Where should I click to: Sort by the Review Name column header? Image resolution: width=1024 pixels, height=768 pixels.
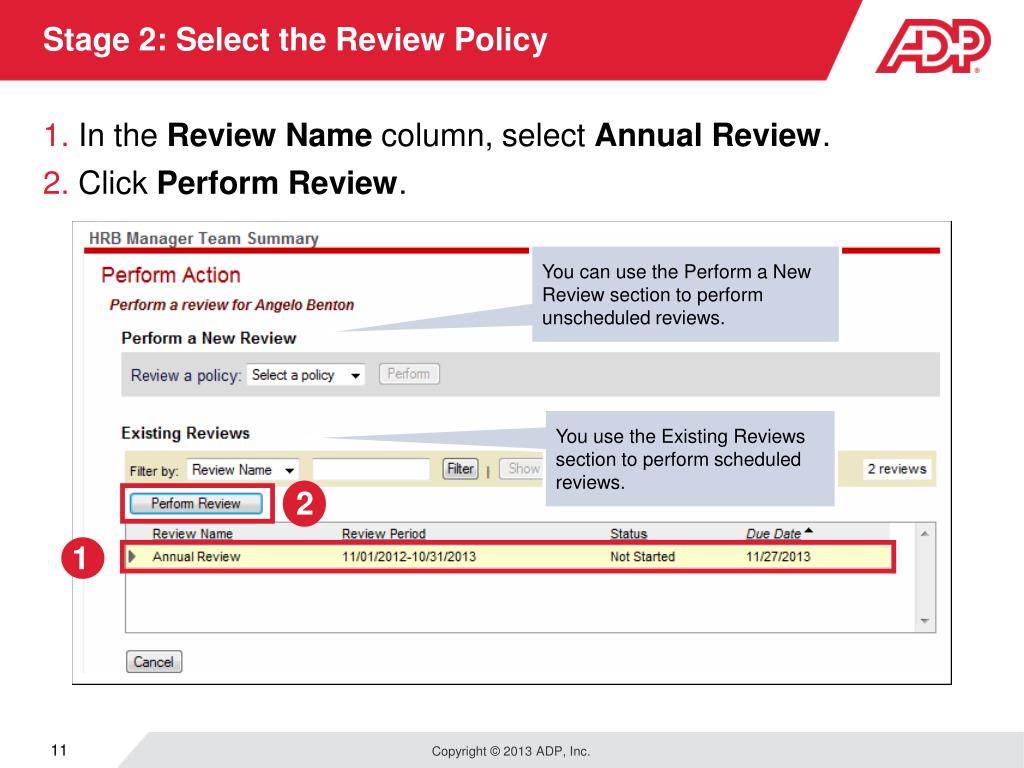pyautogui.click(x=193, y=534)
